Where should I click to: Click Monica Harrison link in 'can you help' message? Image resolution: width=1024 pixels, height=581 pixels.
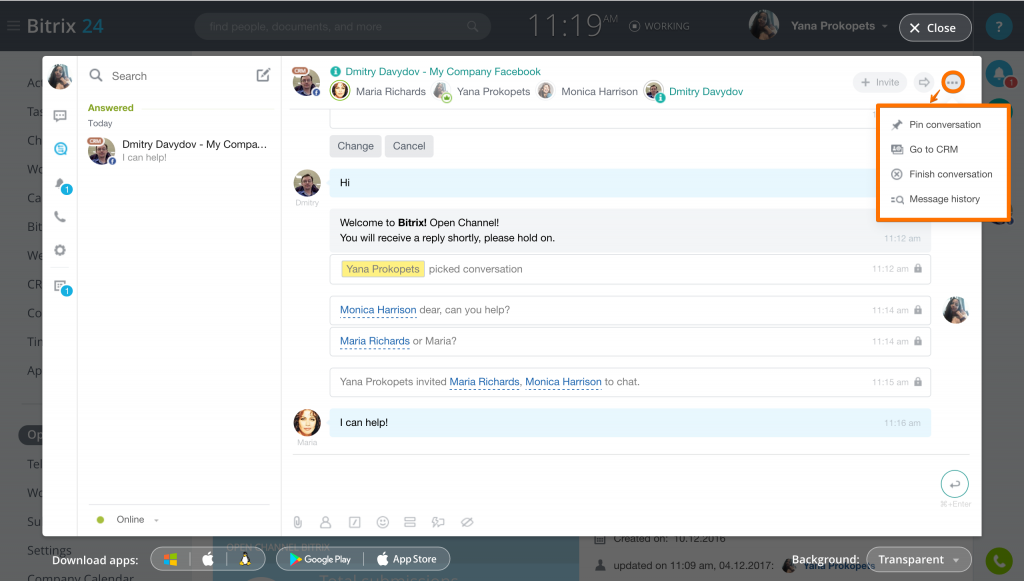[378, 310]
